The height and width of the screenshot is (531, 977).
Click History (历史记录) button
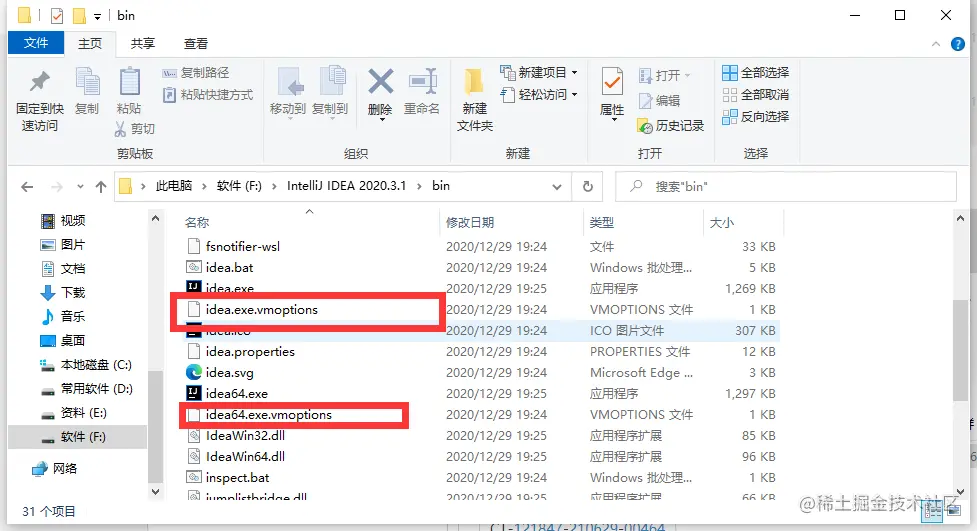(670, 125)
